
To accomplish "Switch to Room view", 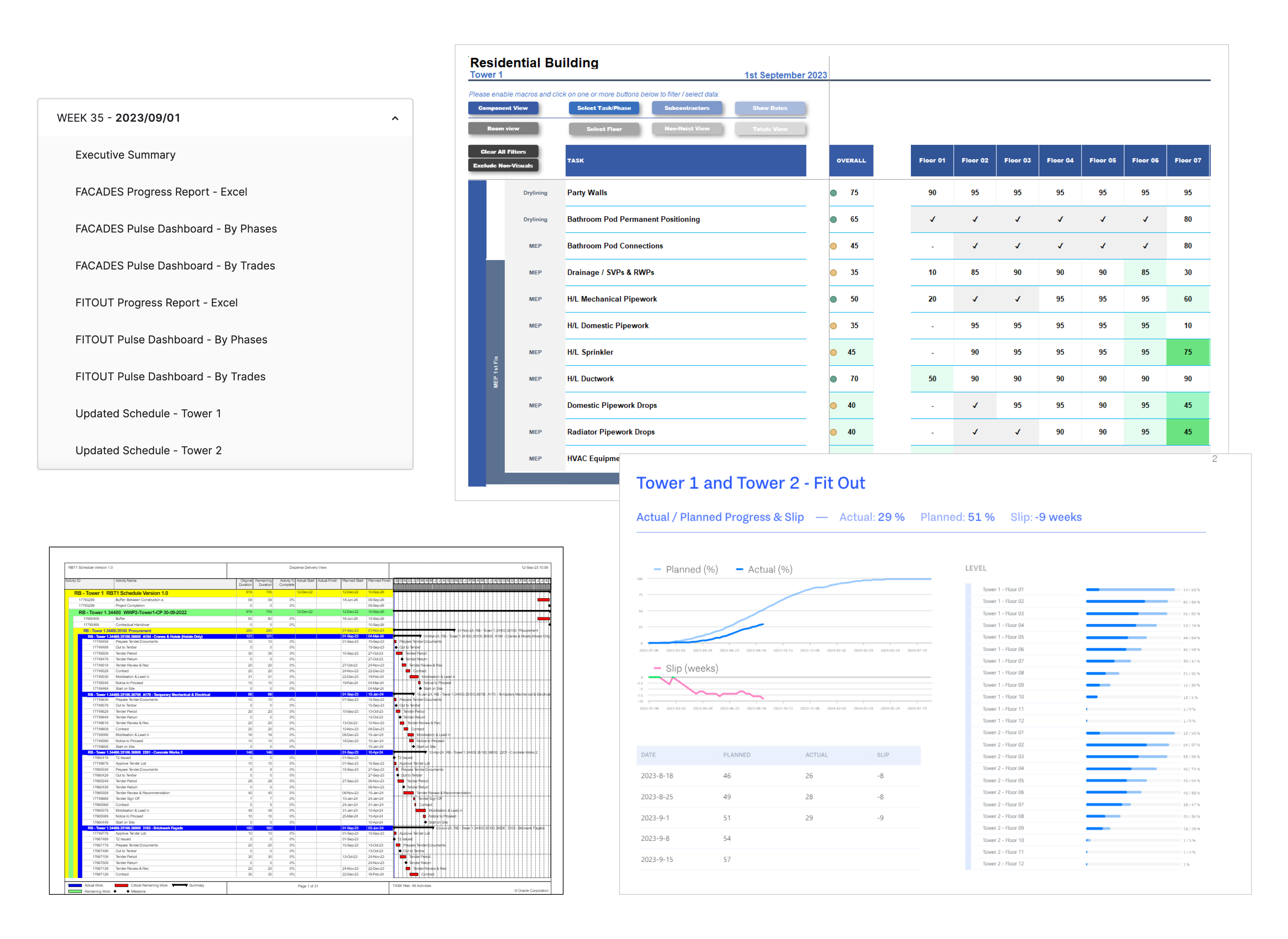I will click(x=503, y=129).
